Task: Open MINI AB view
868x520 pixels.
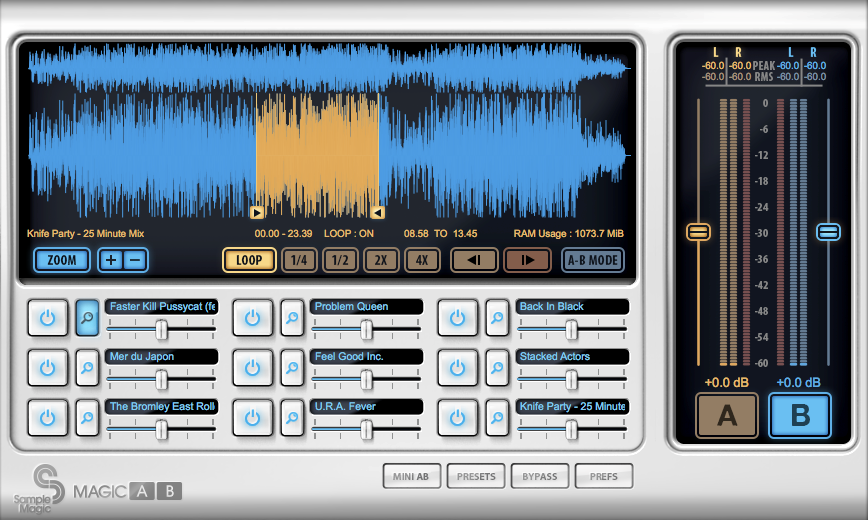Action: click(411, 476)
